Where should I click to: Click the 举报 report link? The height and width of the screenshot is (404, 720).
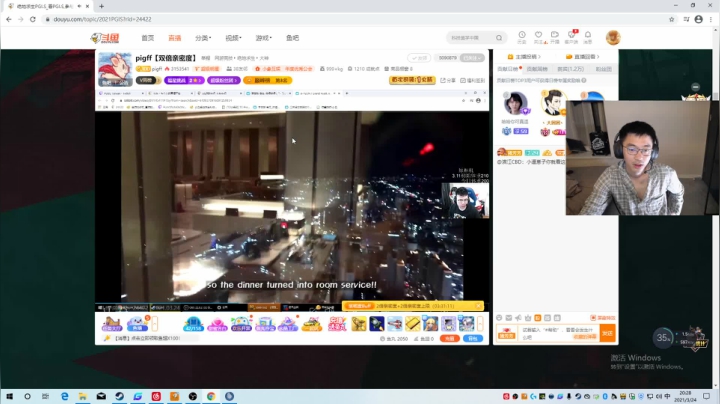coord(205,58)
